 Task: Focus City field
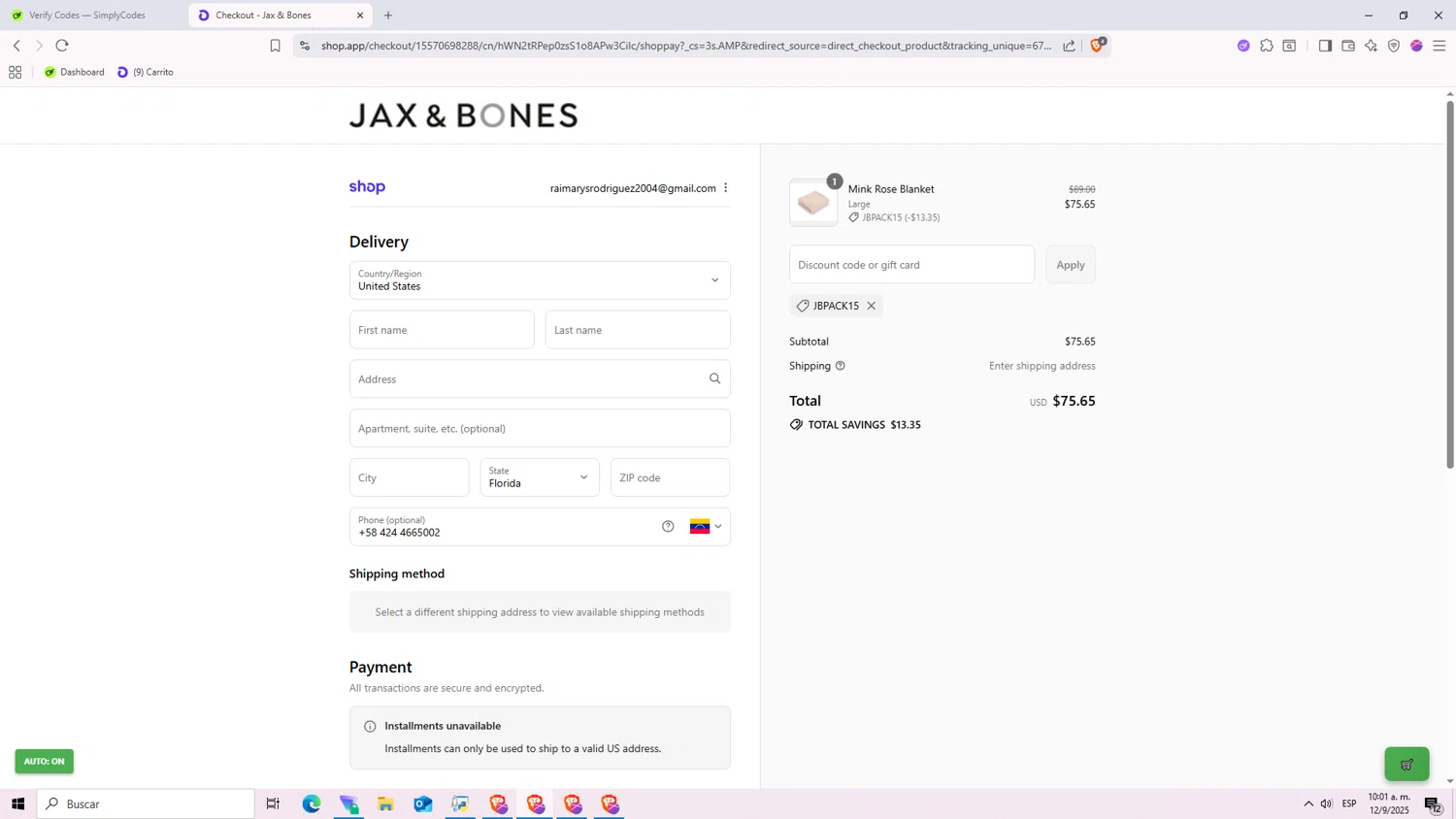[410, 477]
